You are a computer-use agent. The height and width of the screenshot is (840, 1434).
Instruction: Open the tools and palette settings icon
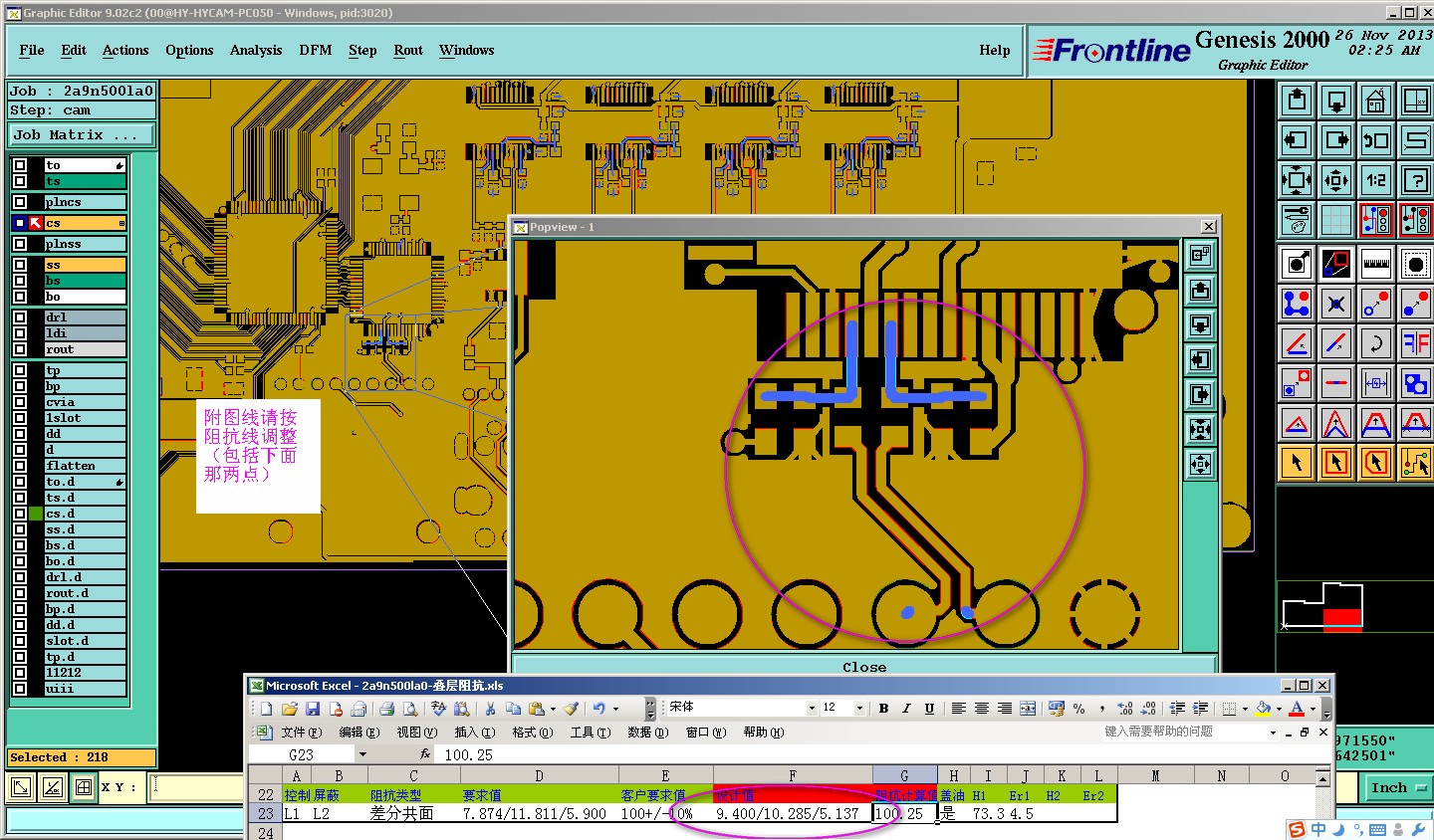(x=1297, y=220)
